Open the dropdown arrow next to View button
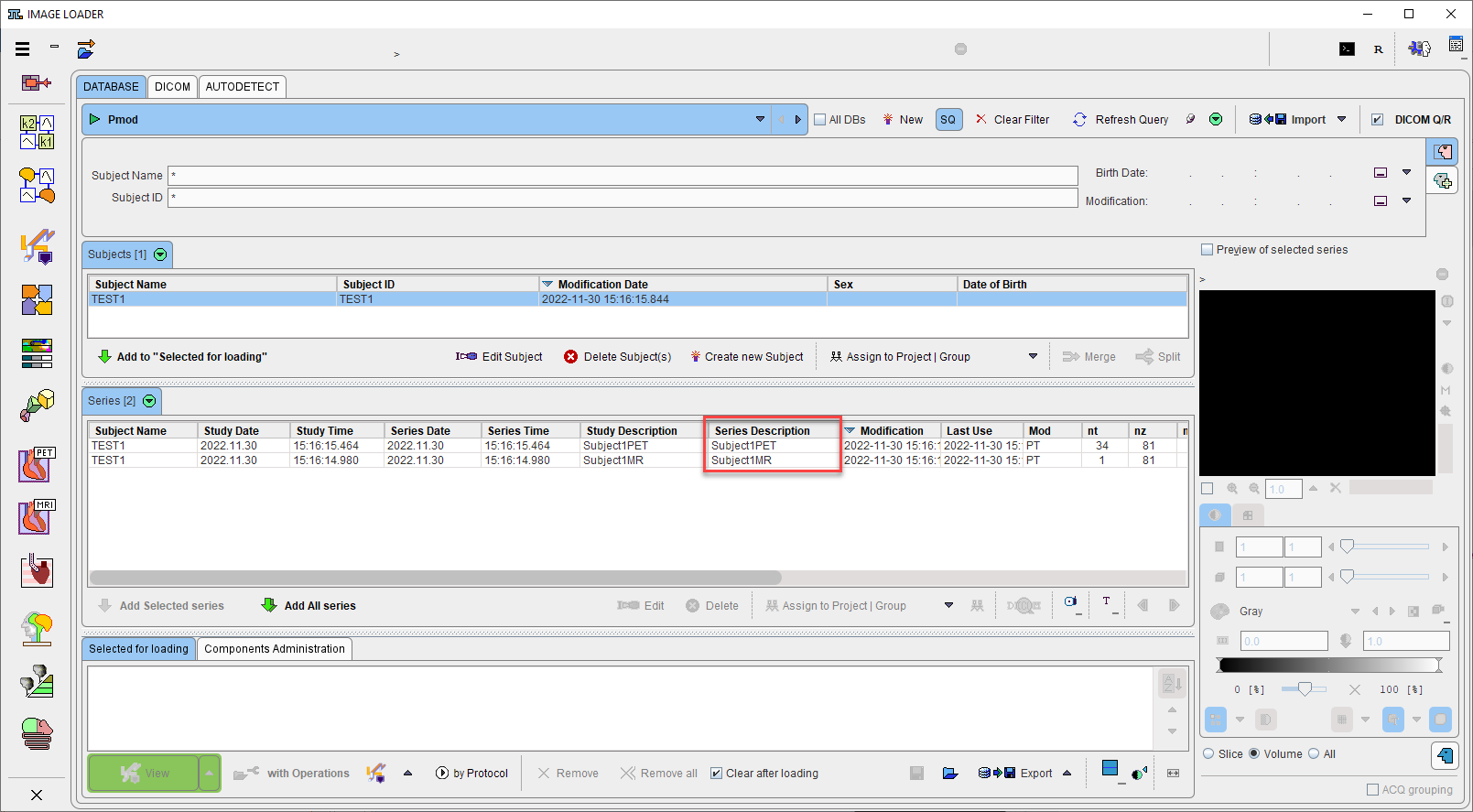The width and height of the screenshot is (1473, 812). coord(210,774)
